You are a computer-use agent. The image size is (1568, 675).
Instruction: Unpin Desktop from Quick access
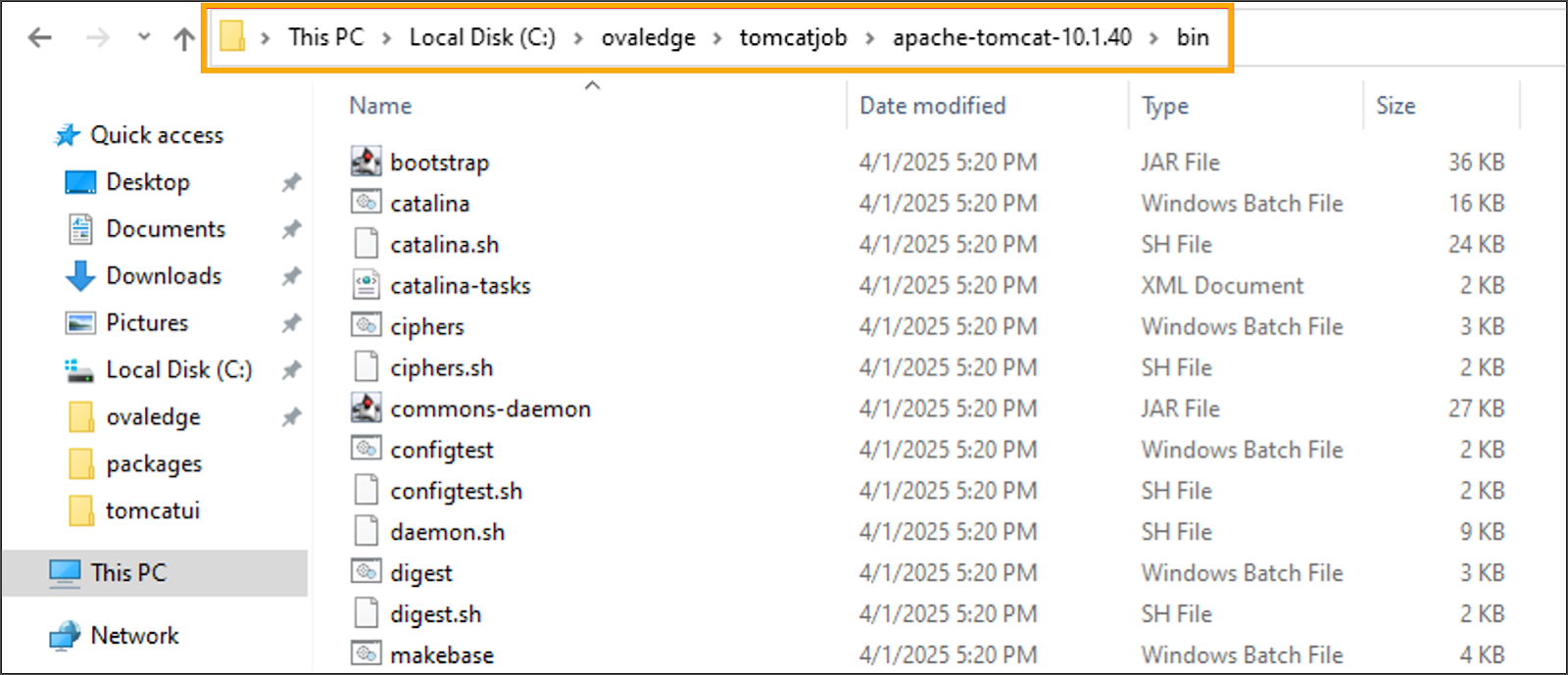pyautogui.click(x=291, y=182)
